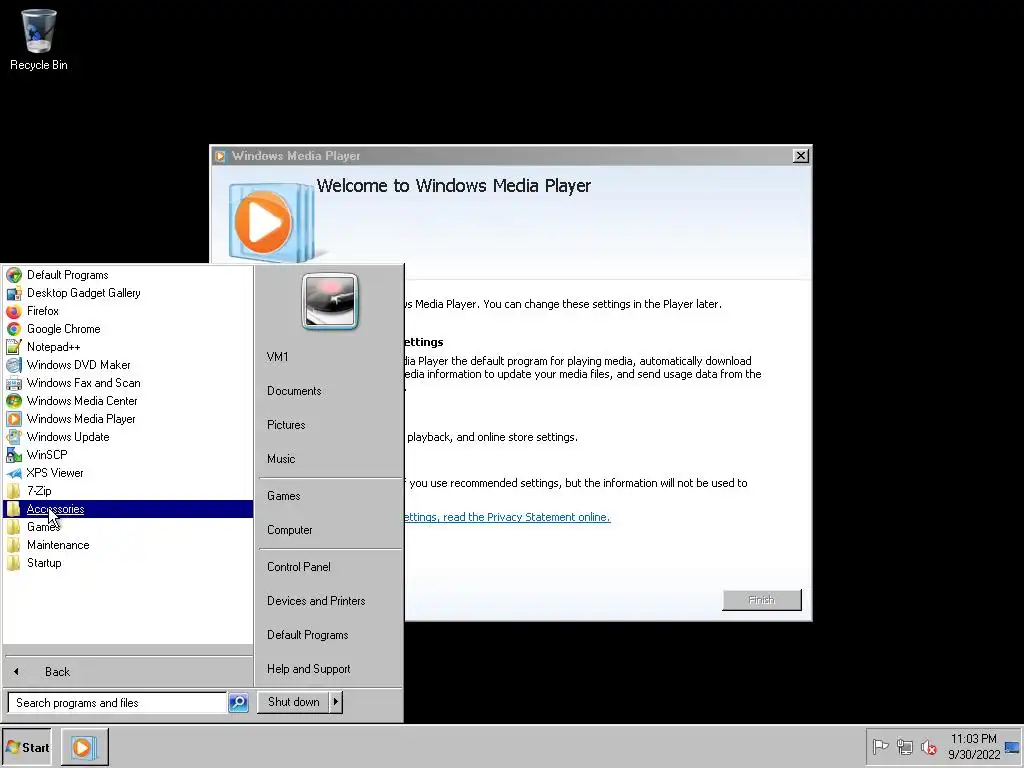The height and width of the screenshot is (768, 1024).
Task: Click the Shut down button
Action: [293, 702]
